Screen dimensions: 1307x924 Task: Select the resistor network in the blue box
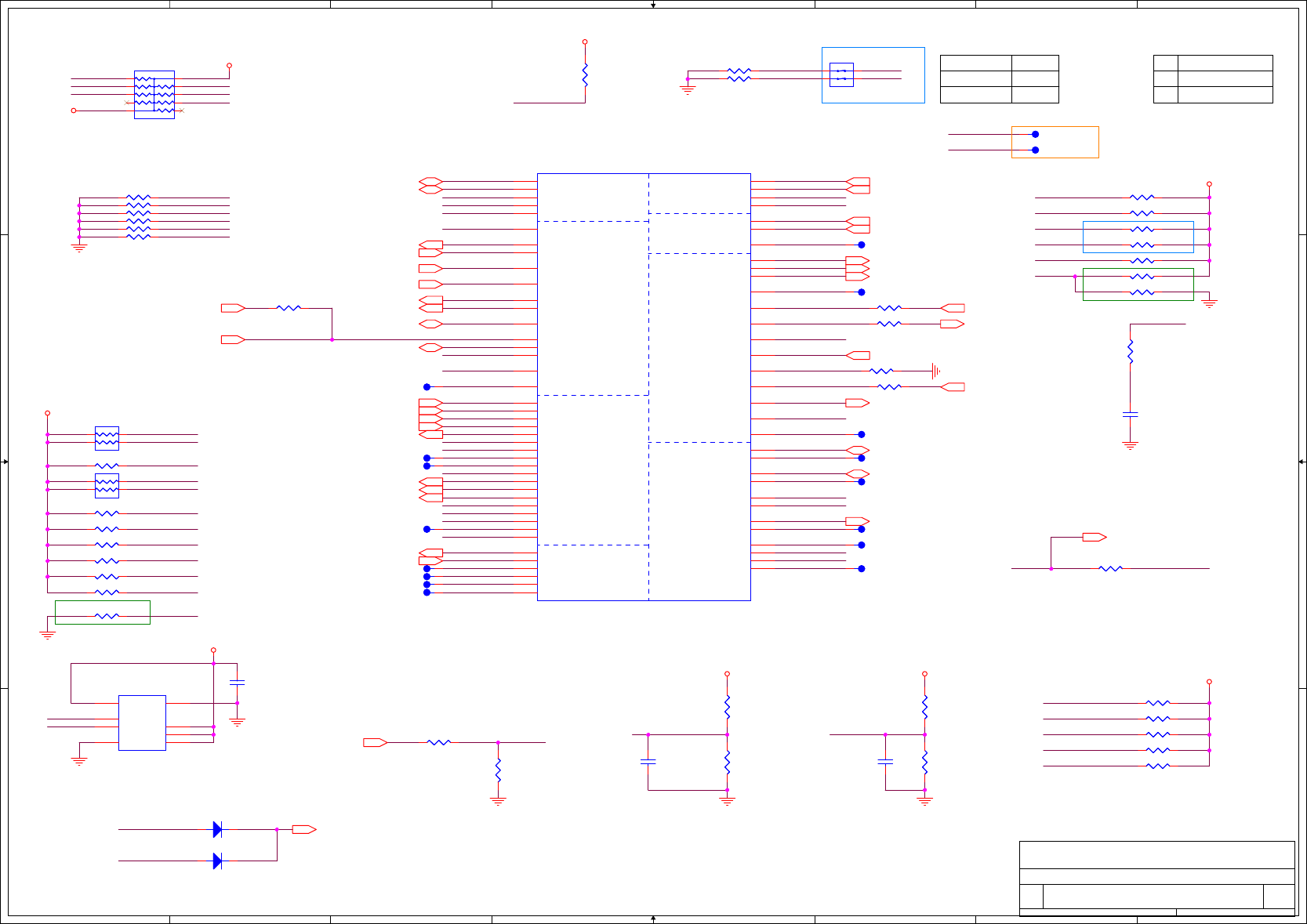pos(154,95)
